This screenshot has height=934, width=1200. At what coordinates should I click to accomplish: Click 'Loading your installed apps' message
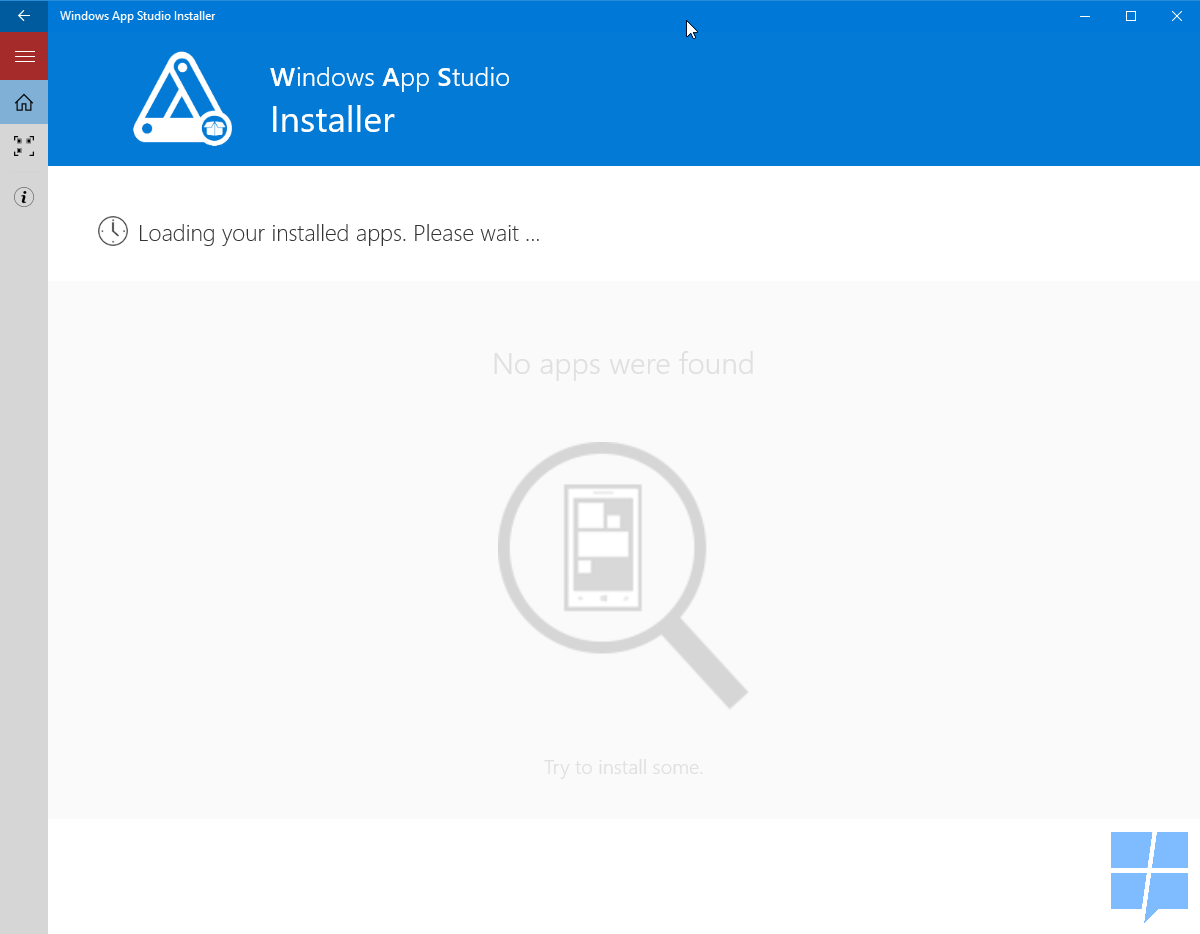[x=339, y=234]
